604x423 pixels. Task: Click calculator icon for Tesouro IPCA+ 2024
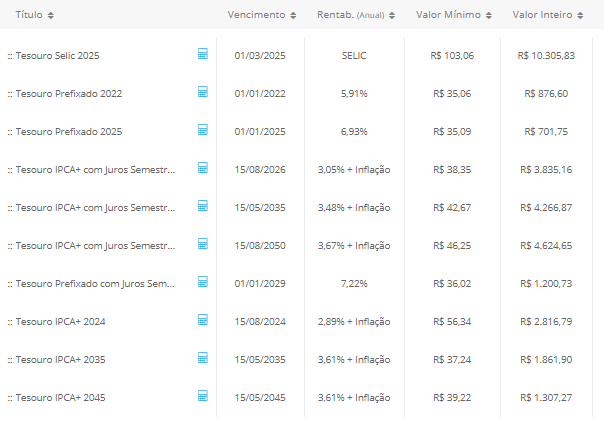[x=202, y=320]
